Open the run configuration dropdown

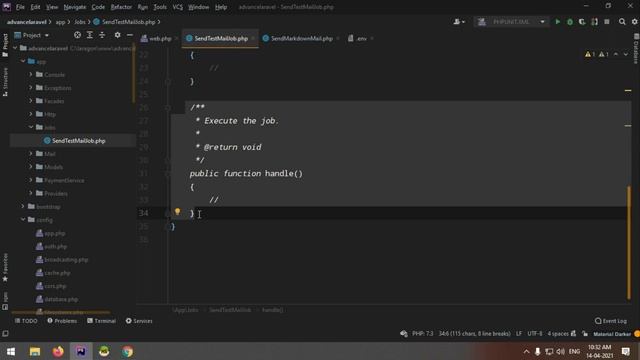click(x=511, y=22)
